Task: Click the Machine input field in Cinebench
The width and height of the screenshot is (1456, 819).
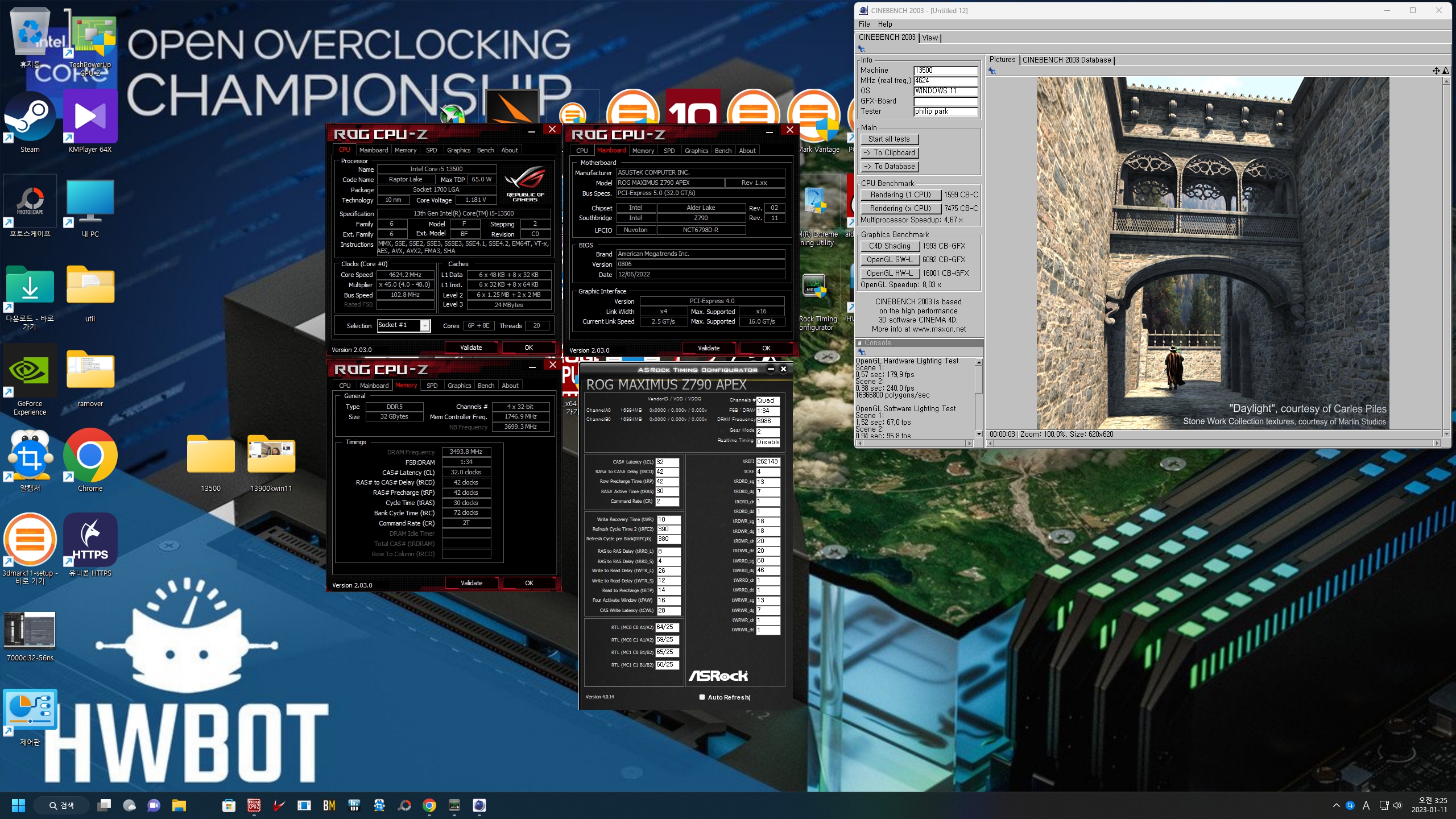Action: coord(945,71)
